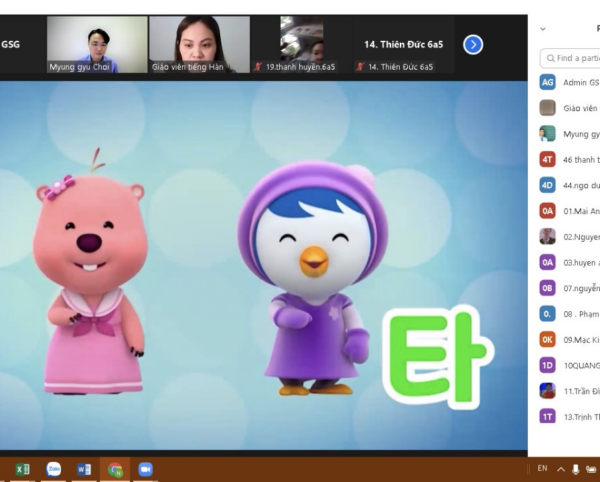This screenshot has width=600, height=482.
Task: Select 19.thanh huyền.6a5 video thumbnail
Action: pyautogui.click(x=301, y=45)
